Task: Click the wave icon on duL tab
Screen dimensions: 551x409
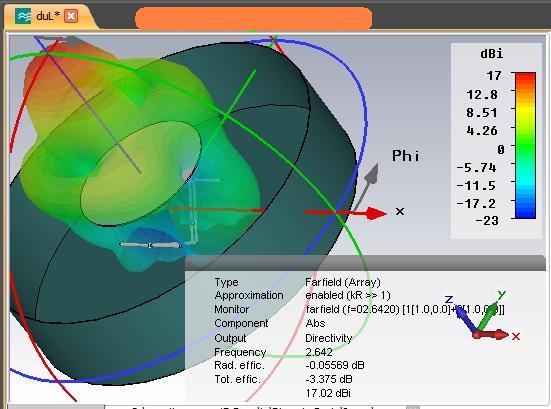Action: point(23,16)
